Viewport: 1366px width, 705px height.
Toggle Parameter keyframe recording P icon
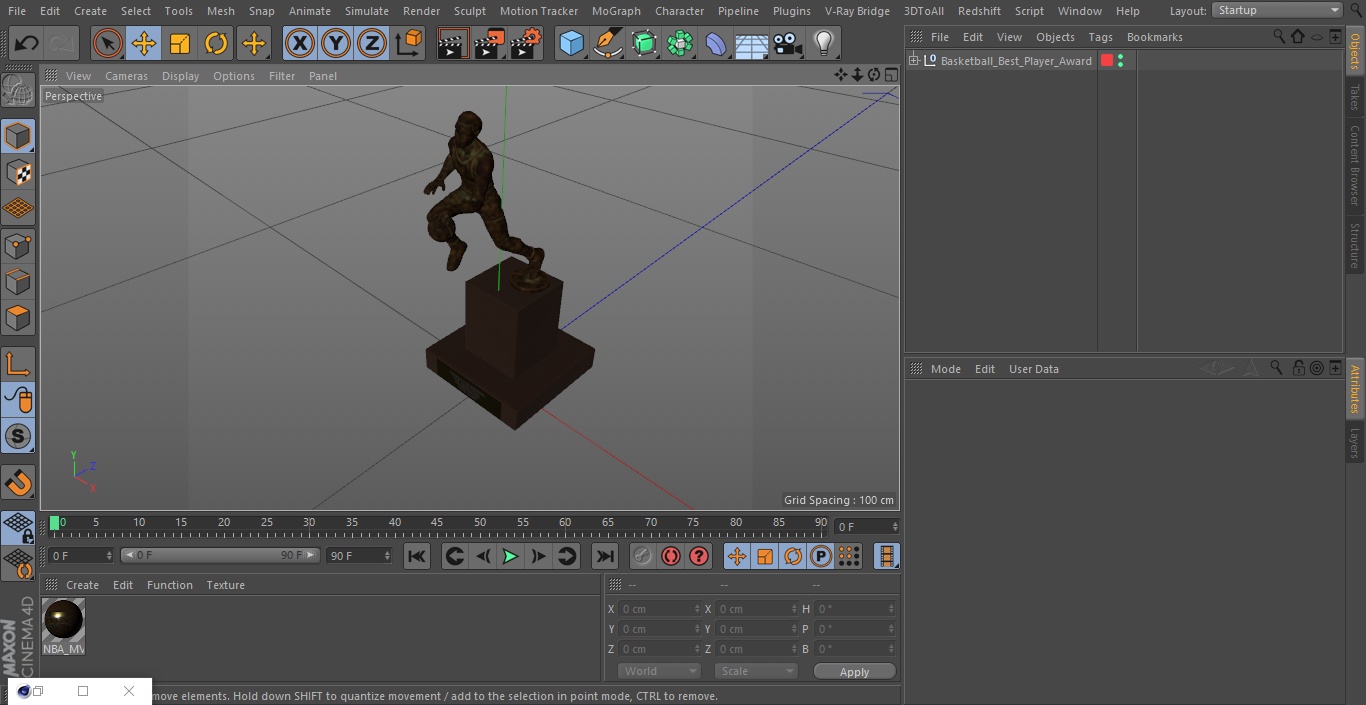click(x=821, y=556)
